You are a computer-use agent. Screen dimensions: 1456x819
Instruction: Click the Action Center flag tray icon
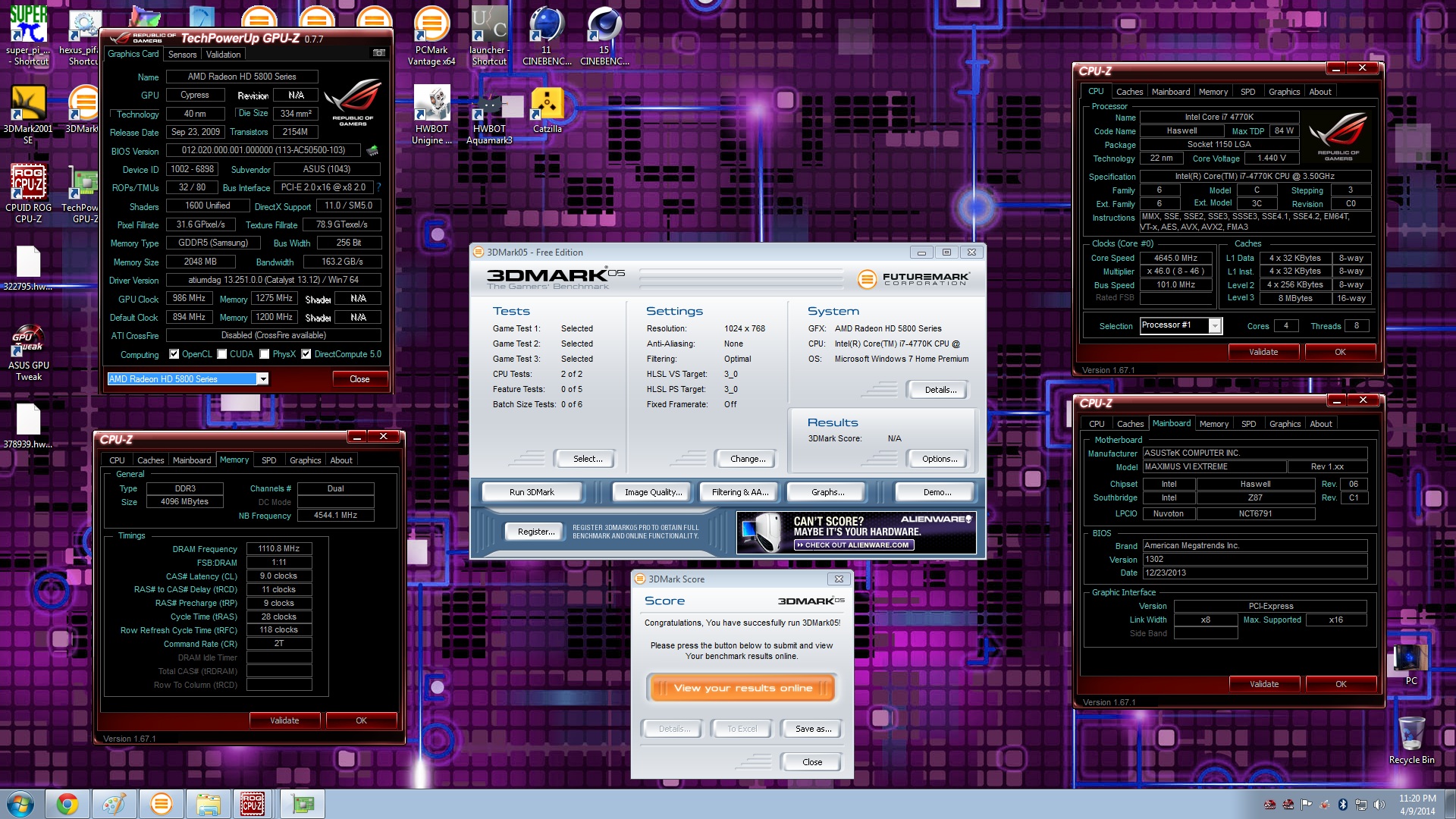coord(1306,804)
